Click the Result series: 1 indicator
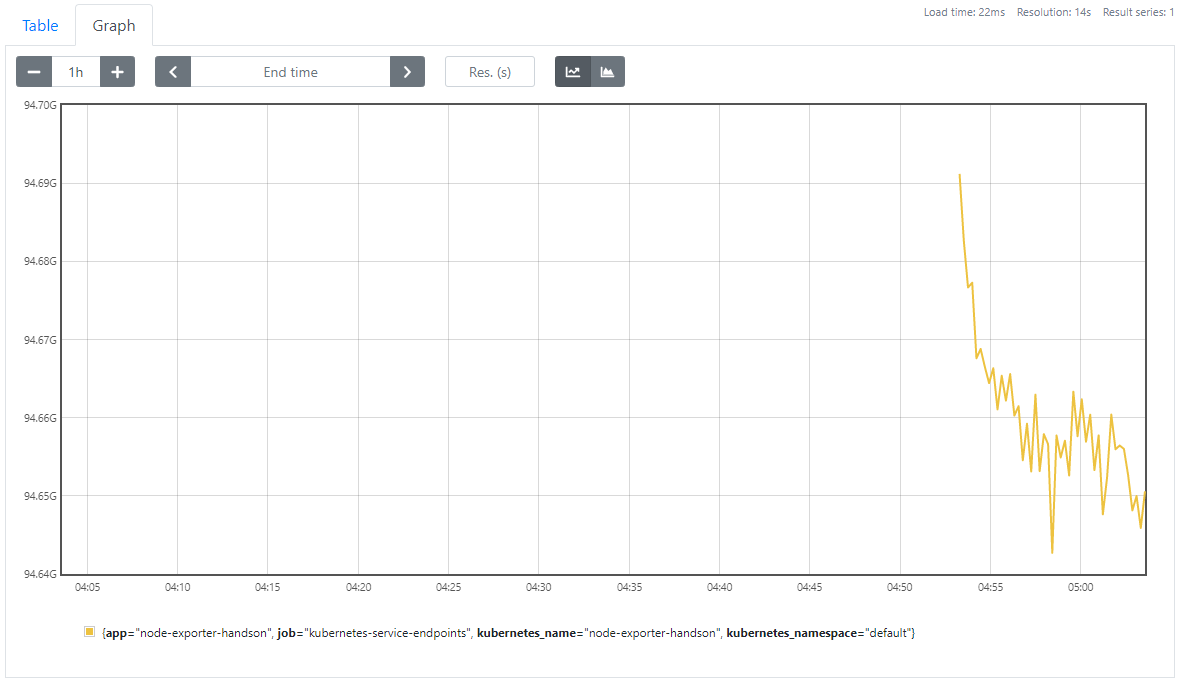Image resolution: width=1182 pixels, height=686 pixels. point(1138,12)
